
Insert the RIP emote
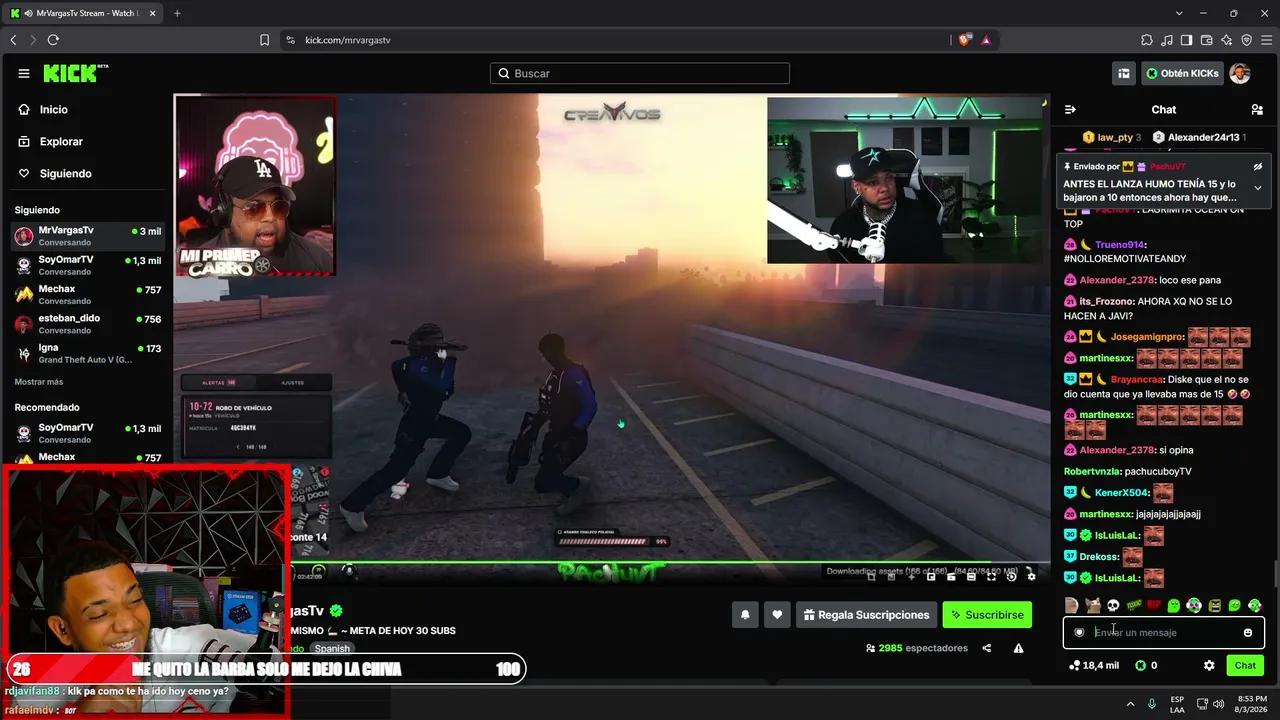(x=1153, y=605)
